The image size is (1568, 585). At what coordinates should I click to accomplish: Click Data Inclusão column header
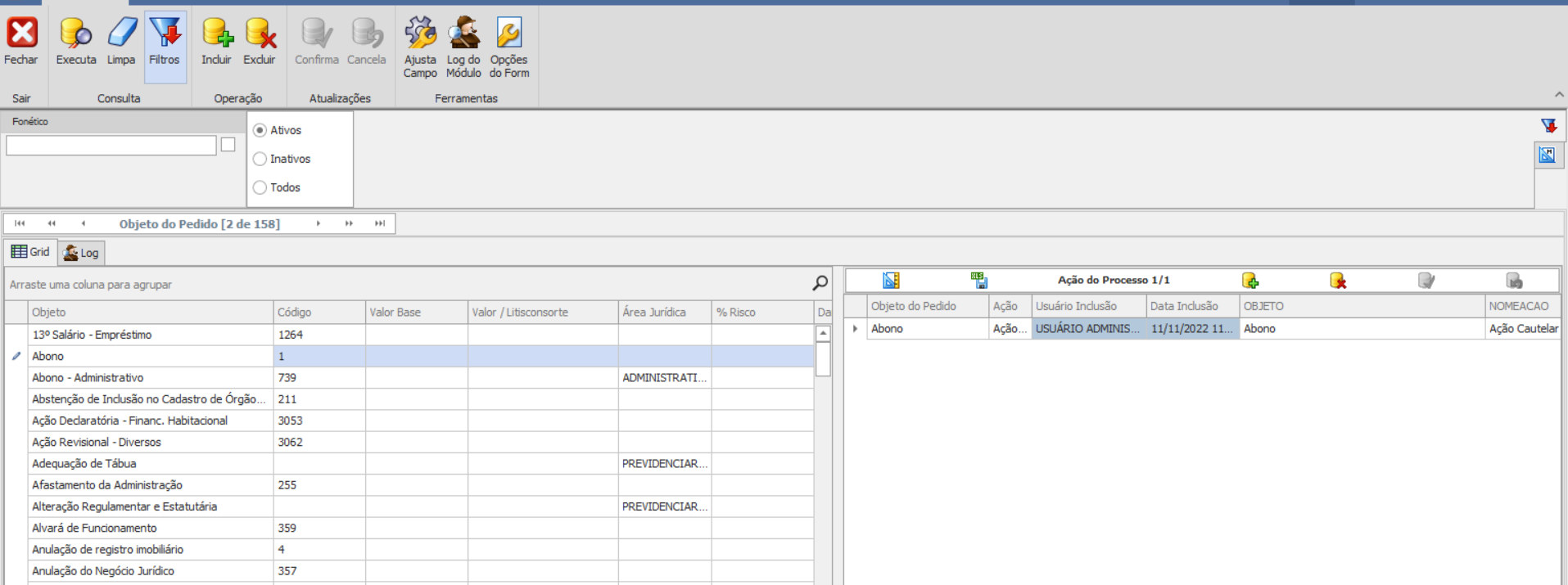pyautogui.click(x=1192, y=306)
